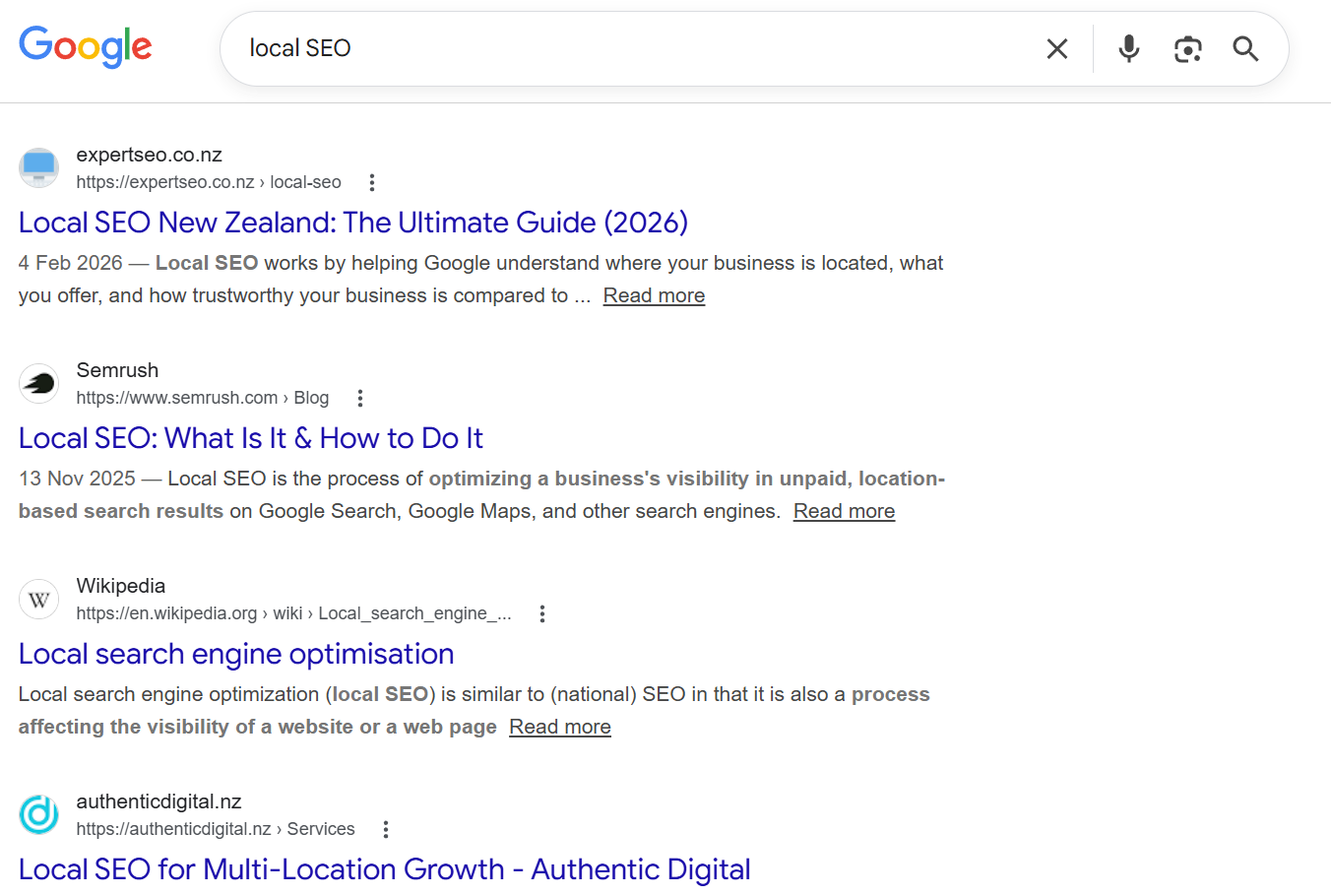1331x896 pixels.
Task: Click the https://expertseo.co.nz › local-seo URL
Action: point(209,182)
